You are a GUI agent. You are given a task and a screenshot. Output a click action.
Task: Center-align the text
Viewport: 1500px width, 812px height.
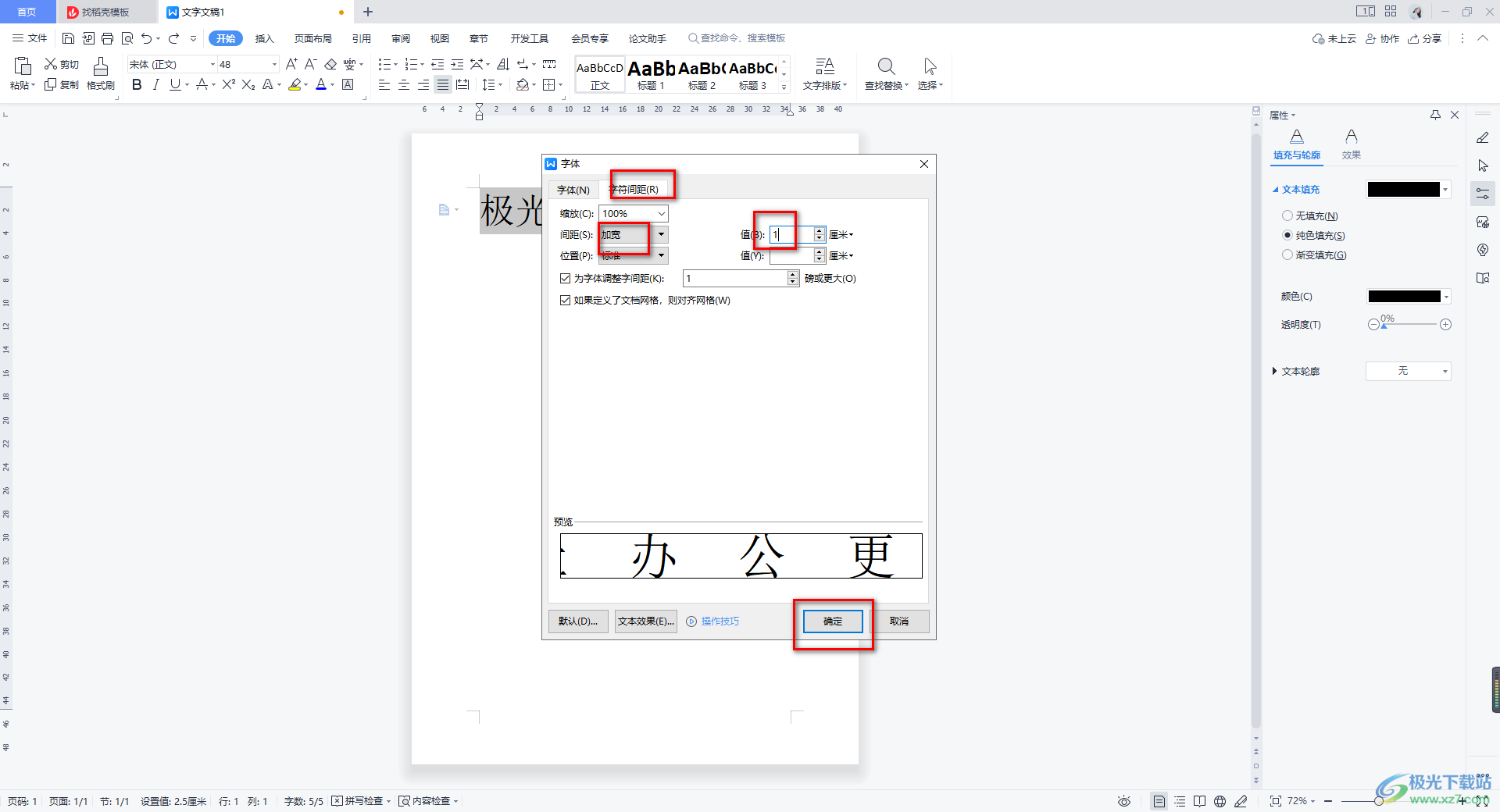404,84
